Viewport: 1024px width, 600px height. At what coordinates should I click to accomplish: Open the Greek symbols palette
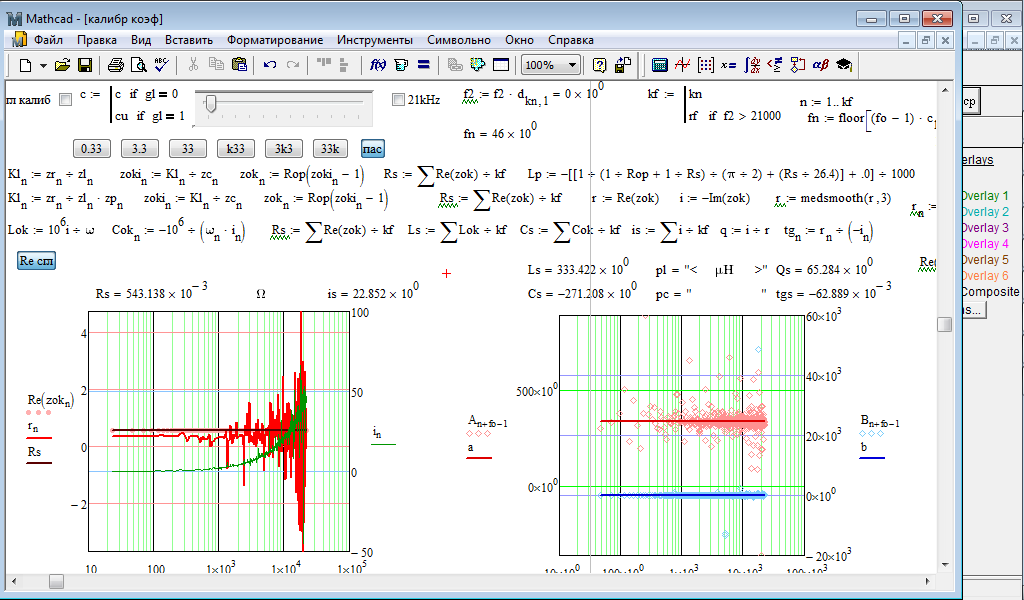820,65
